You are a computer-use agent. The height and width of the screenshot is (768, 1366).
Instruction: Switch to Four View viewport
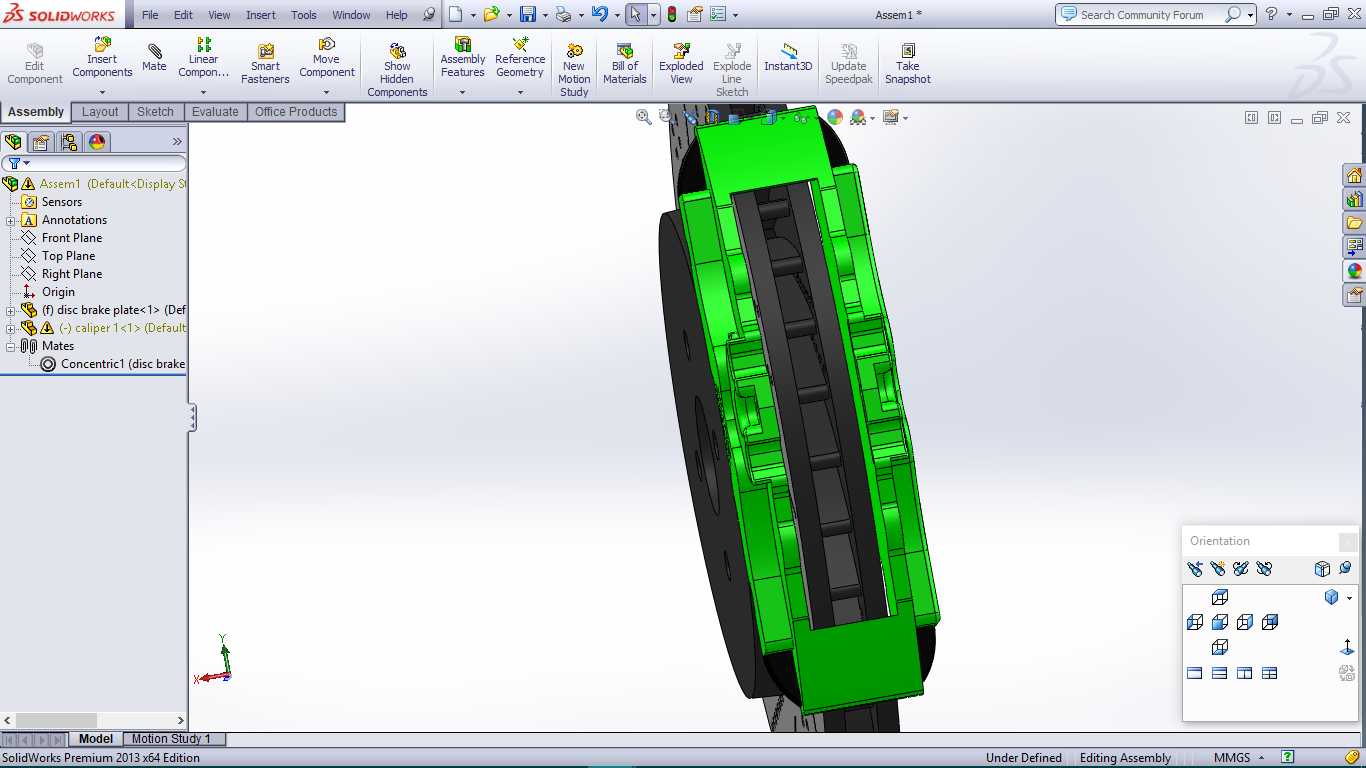[1270, 673]
